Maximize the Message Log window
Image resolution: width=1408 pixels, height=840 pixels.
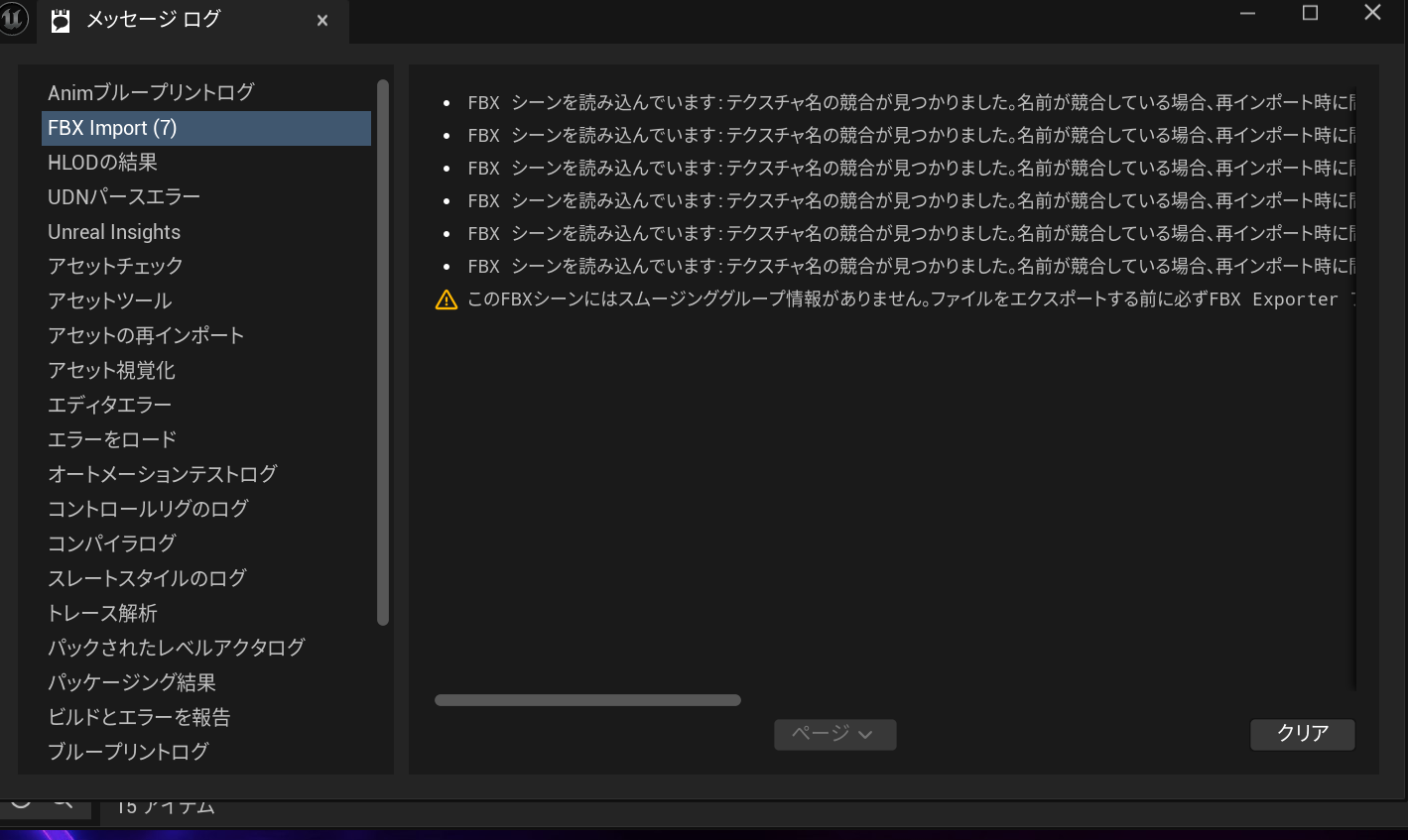pyautogui.click(x=1310, y=13)
